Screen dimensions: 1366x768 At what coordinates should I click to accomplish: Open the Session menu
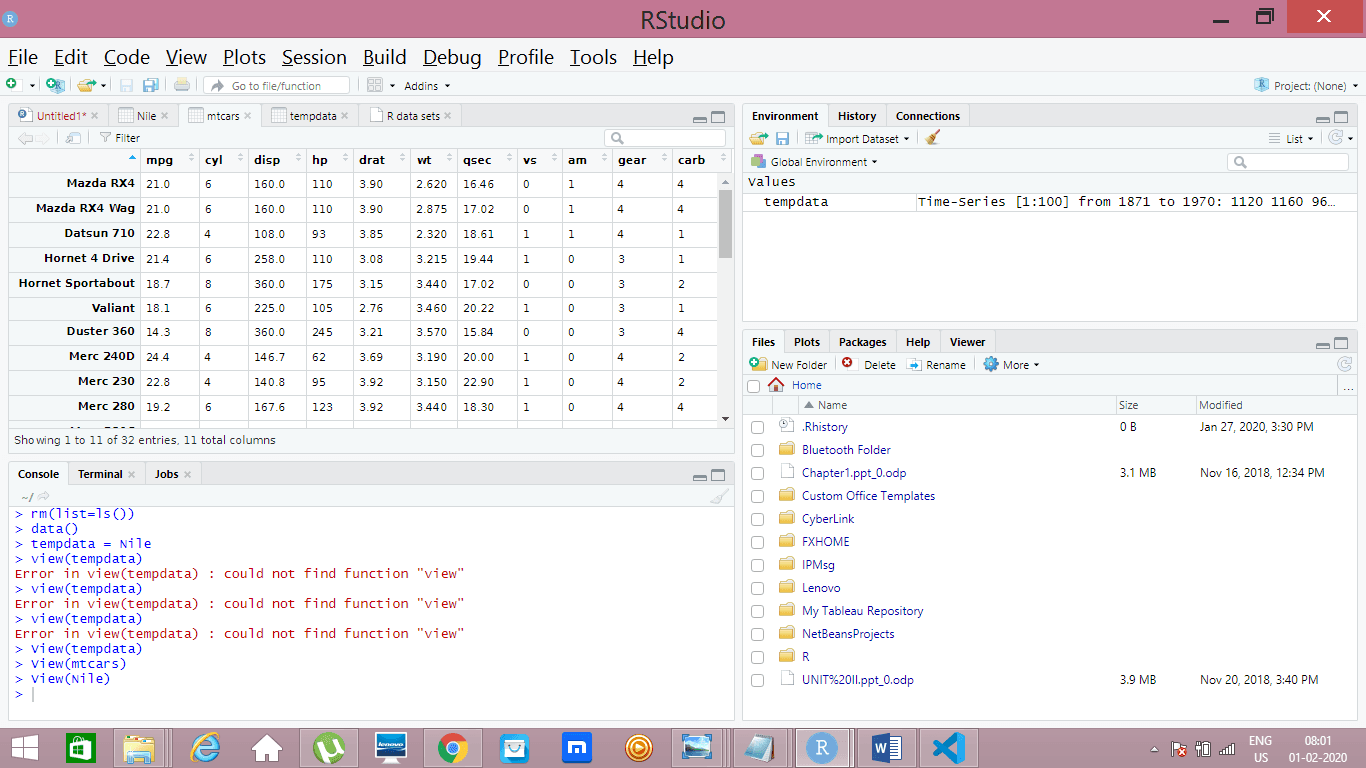click(314, 57)
